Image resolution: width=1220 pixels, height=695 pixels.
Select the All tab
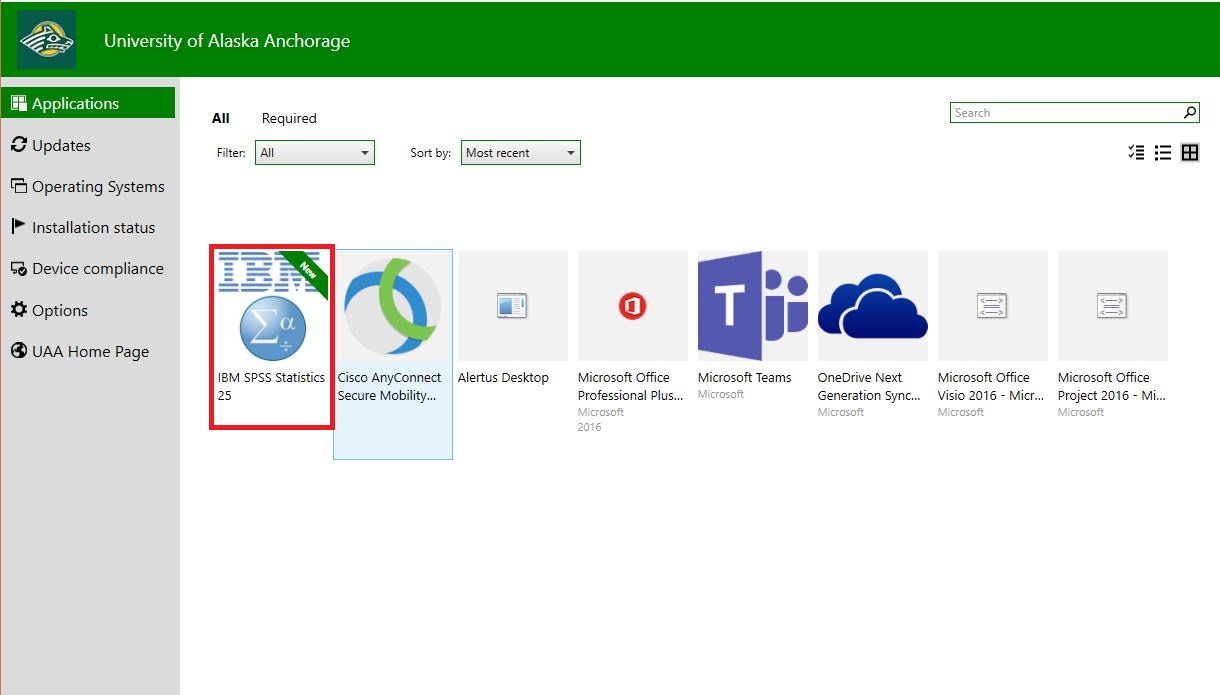point(221,118)
